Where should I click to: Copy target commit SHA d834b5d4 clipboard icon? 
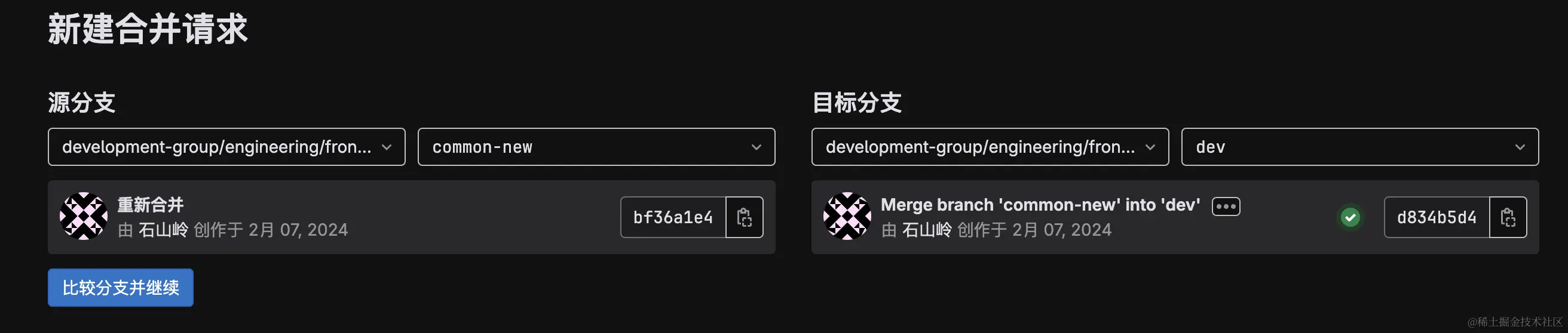click(x=1508, y=217)
